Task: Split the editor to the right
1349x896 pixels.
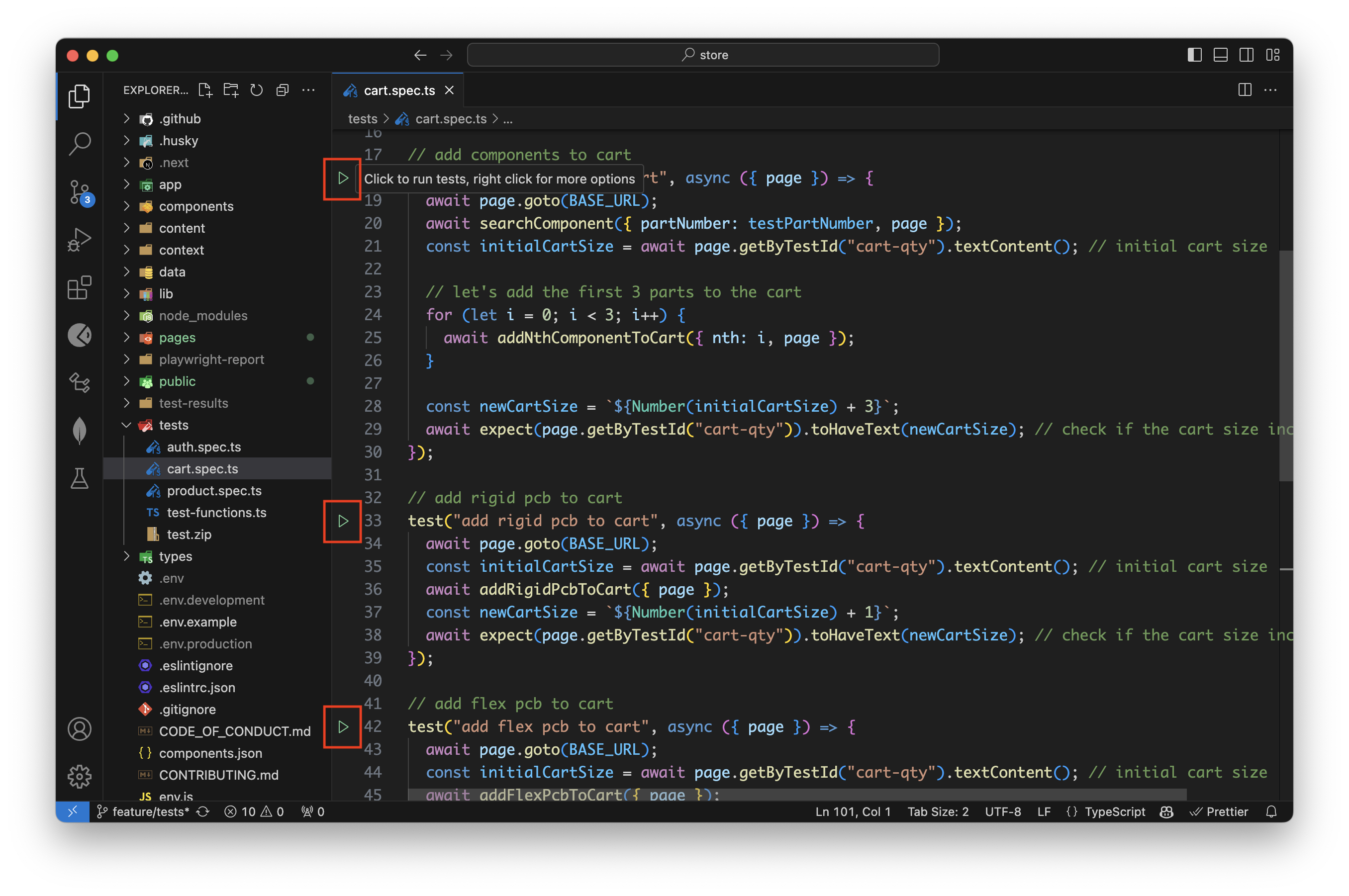Action: (x=1245, y=90)
